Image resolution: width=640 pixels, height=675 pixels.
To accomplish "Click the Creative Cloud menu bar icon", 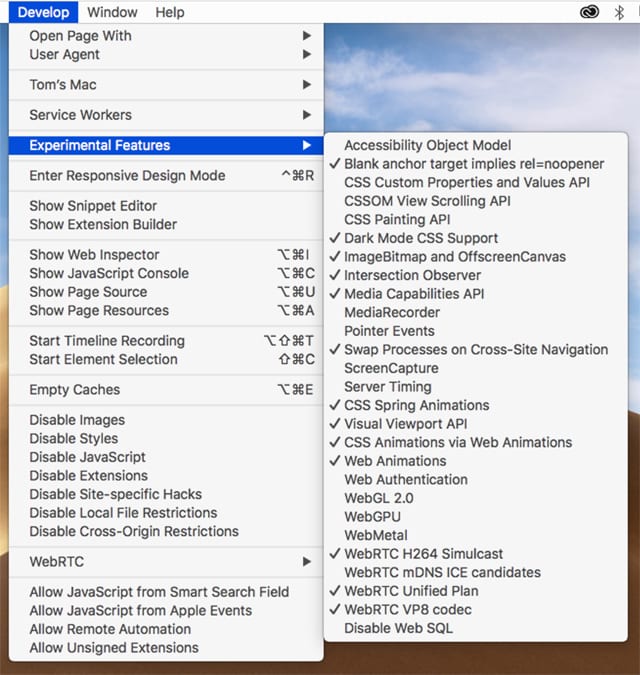I will pos(590,12).
